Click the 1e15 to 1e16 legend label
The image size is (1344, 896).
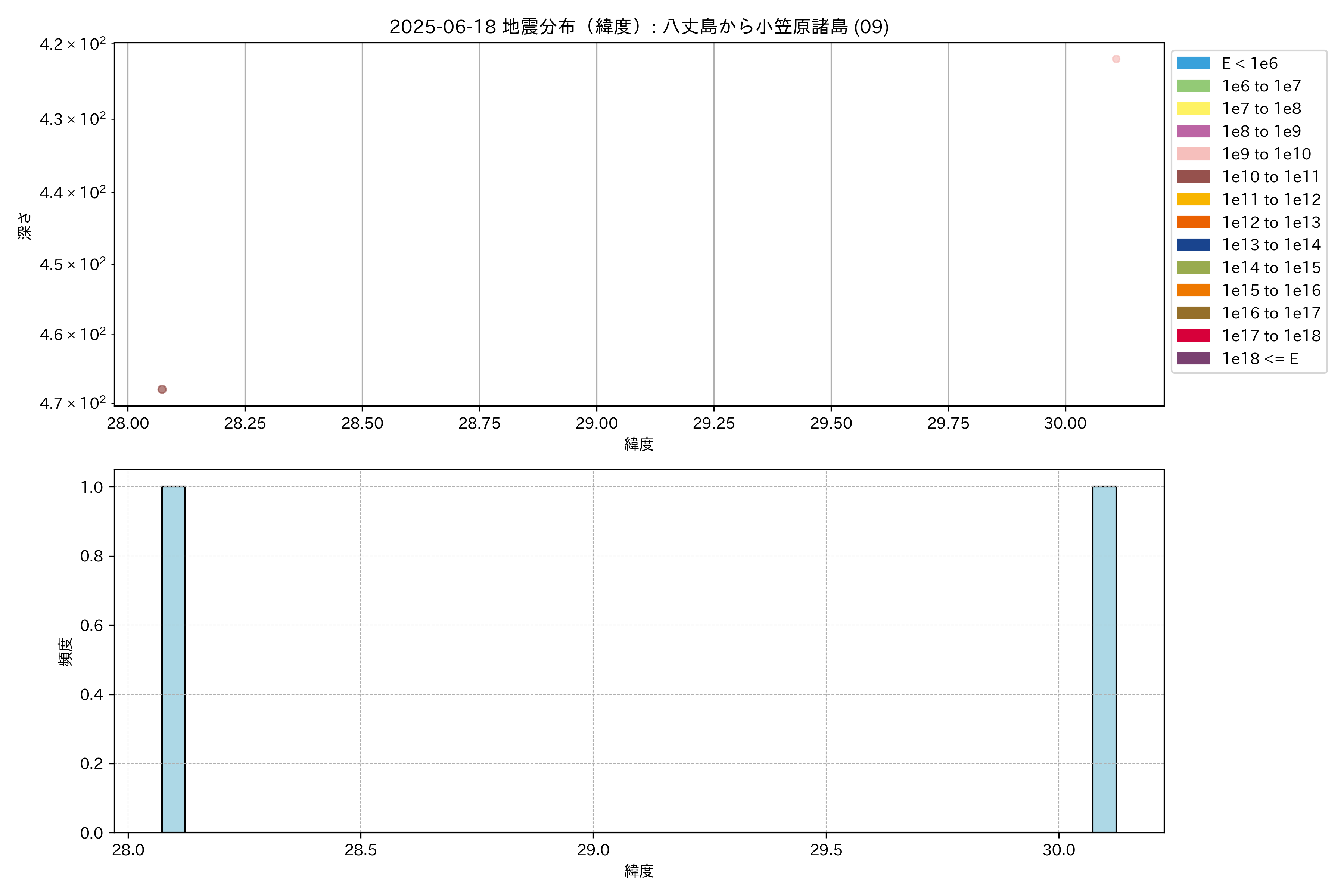(1271, 290)
